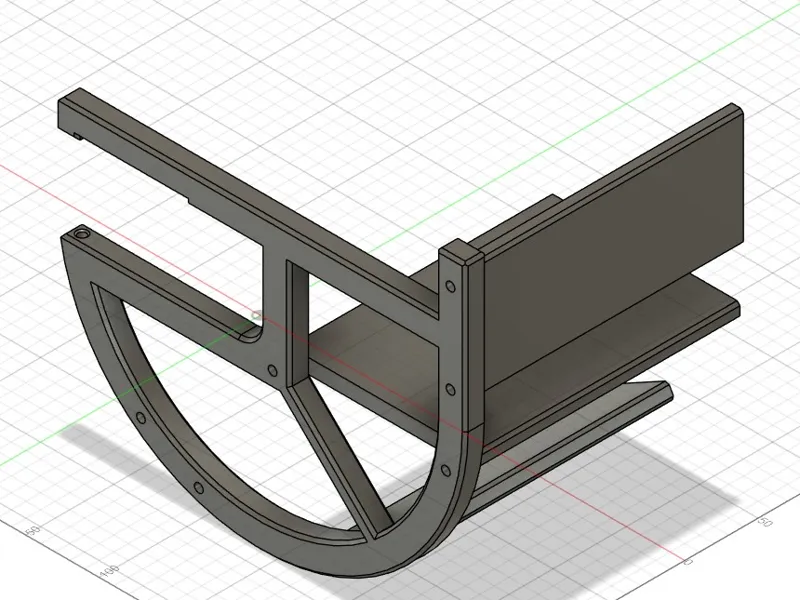Select the square cap atop the corner post
800x600 pixels.
click(461, 254)
